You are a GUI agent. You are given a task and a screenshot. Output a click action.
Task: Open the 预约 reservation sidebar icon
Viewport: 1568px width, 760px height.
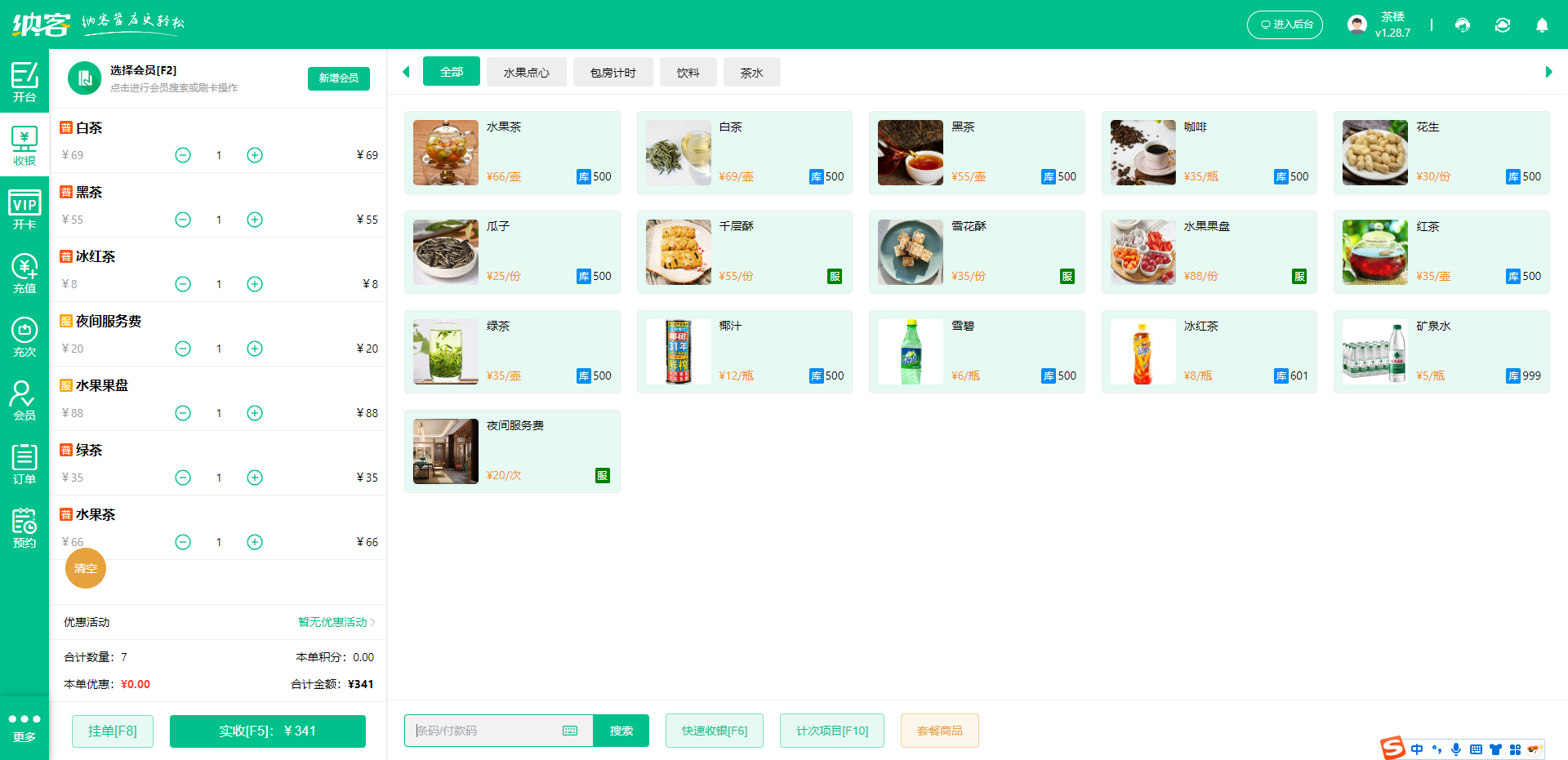pos(24,527)
